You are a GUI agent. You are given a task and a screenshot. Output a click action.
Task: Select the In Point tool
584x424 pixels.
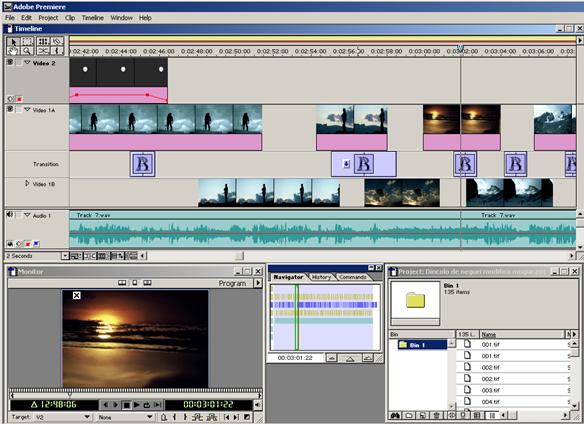57,51
